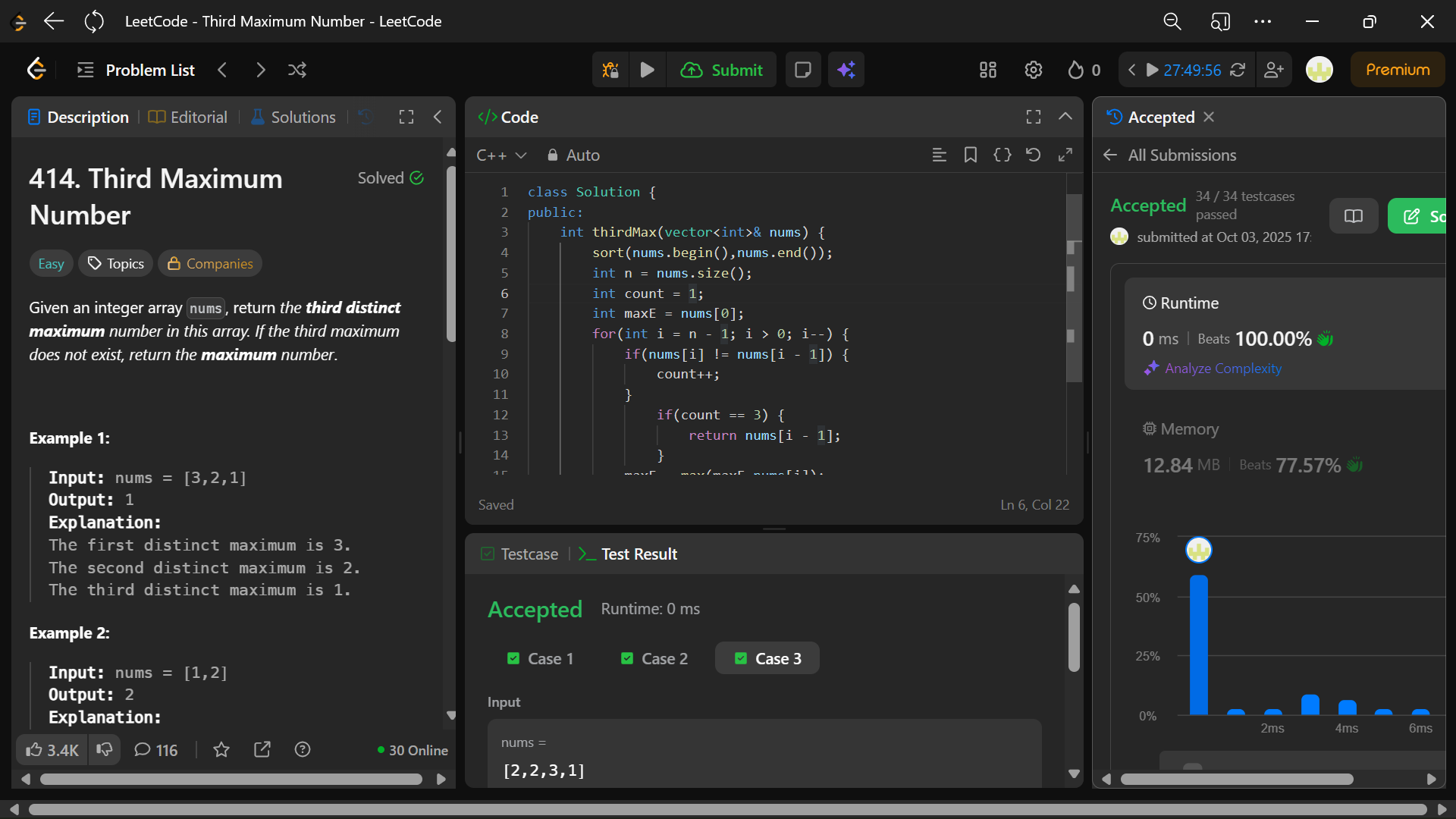Open the C++ language dropdown
Screen dimensions: 1456x819
tap(500, 155)
